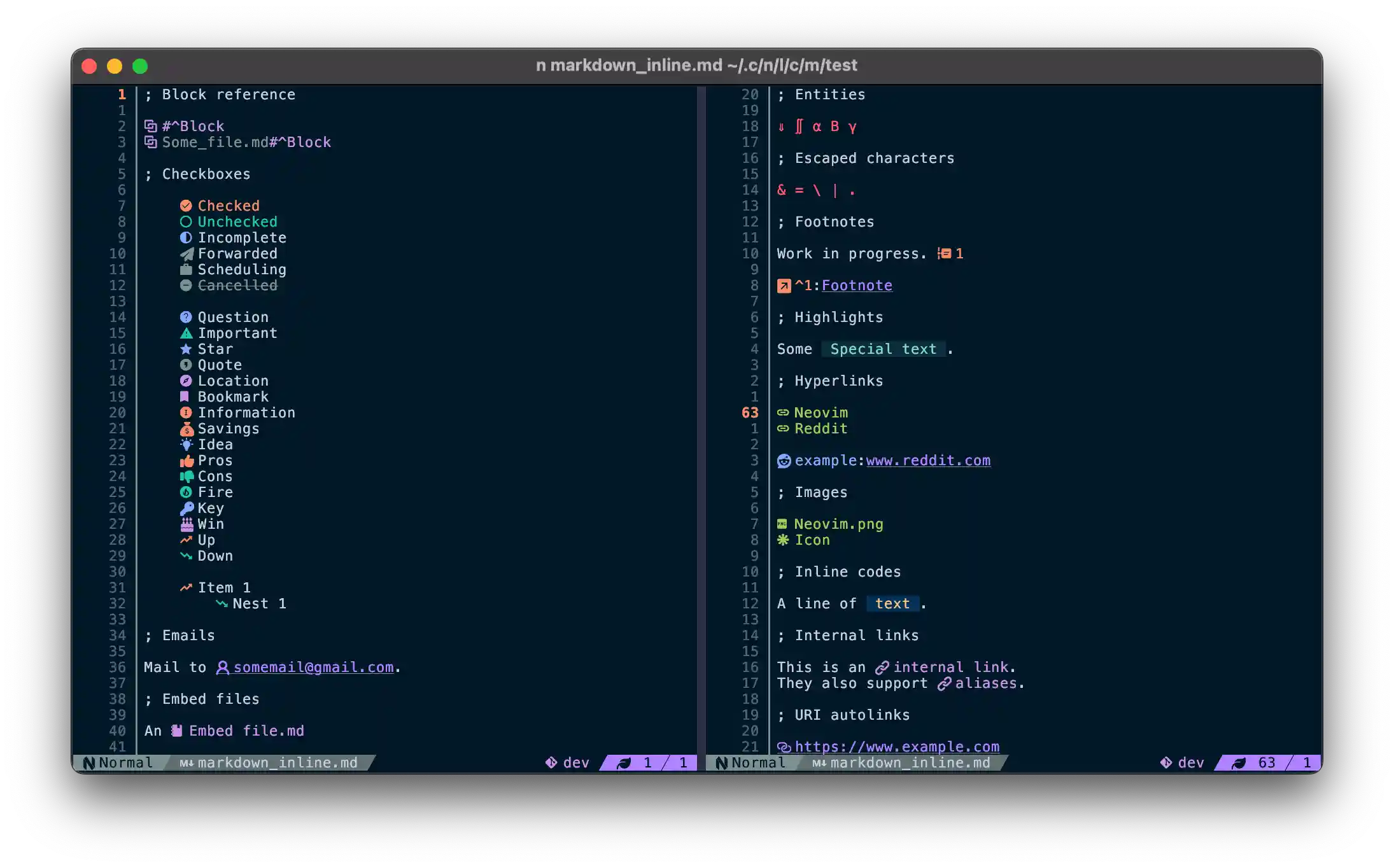Click the key icon next to Key
Viewport: 1394px width, 868px height.
[186, 508]
